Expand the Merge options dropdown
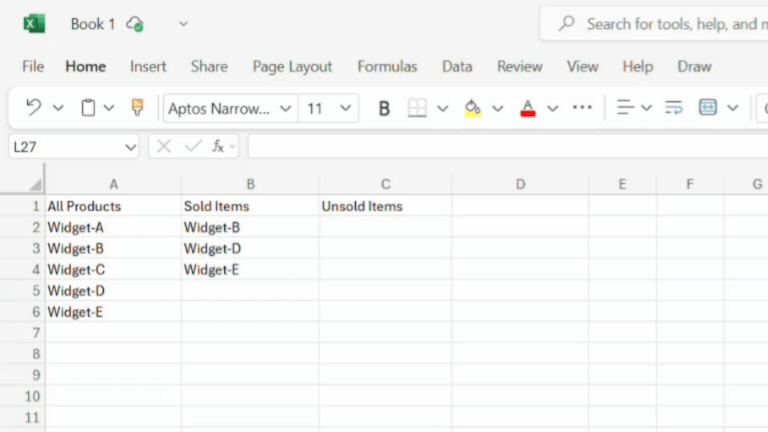 click(732, 108)
